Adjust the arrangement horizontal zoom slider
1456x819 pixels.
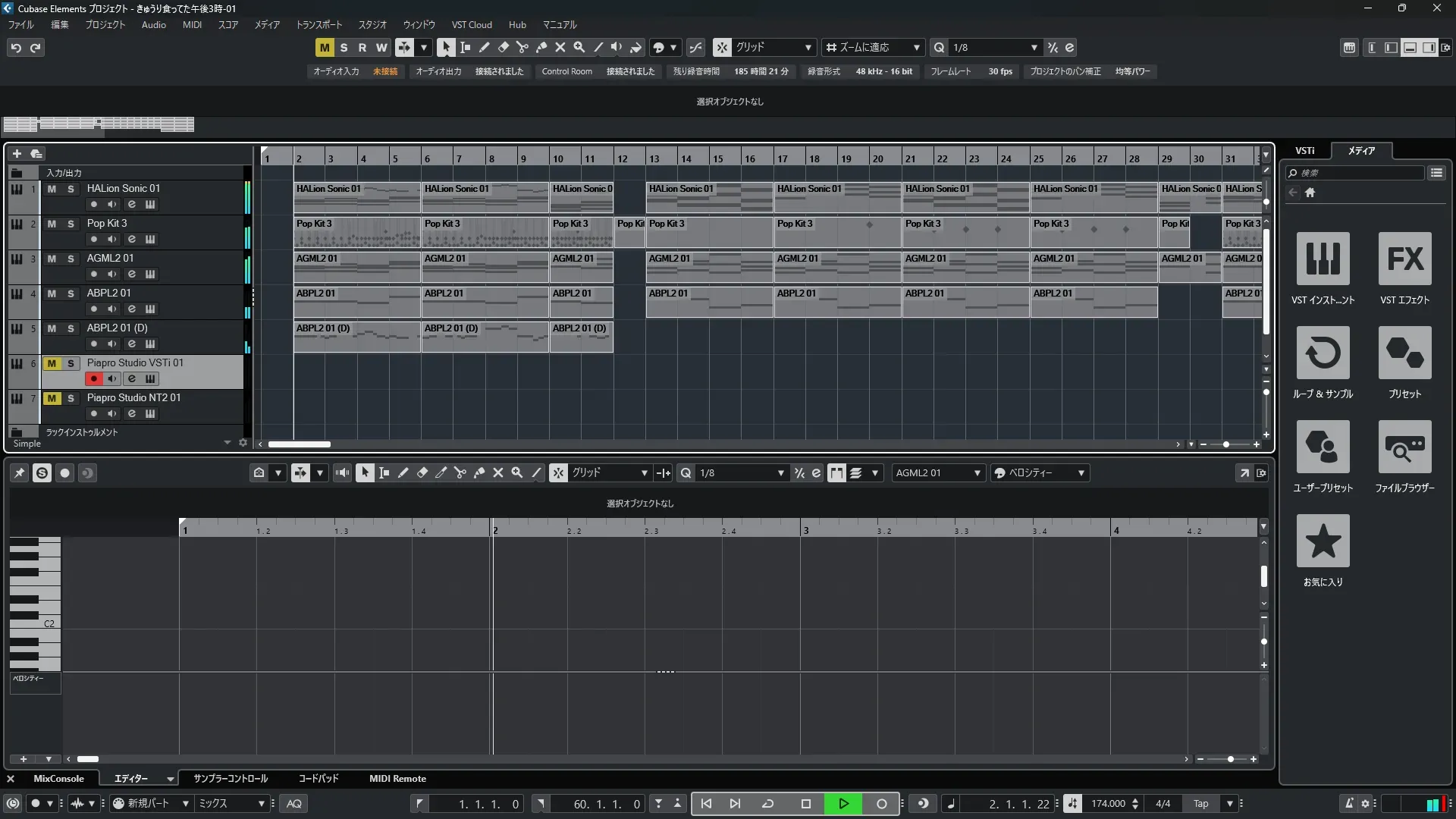1226,444
